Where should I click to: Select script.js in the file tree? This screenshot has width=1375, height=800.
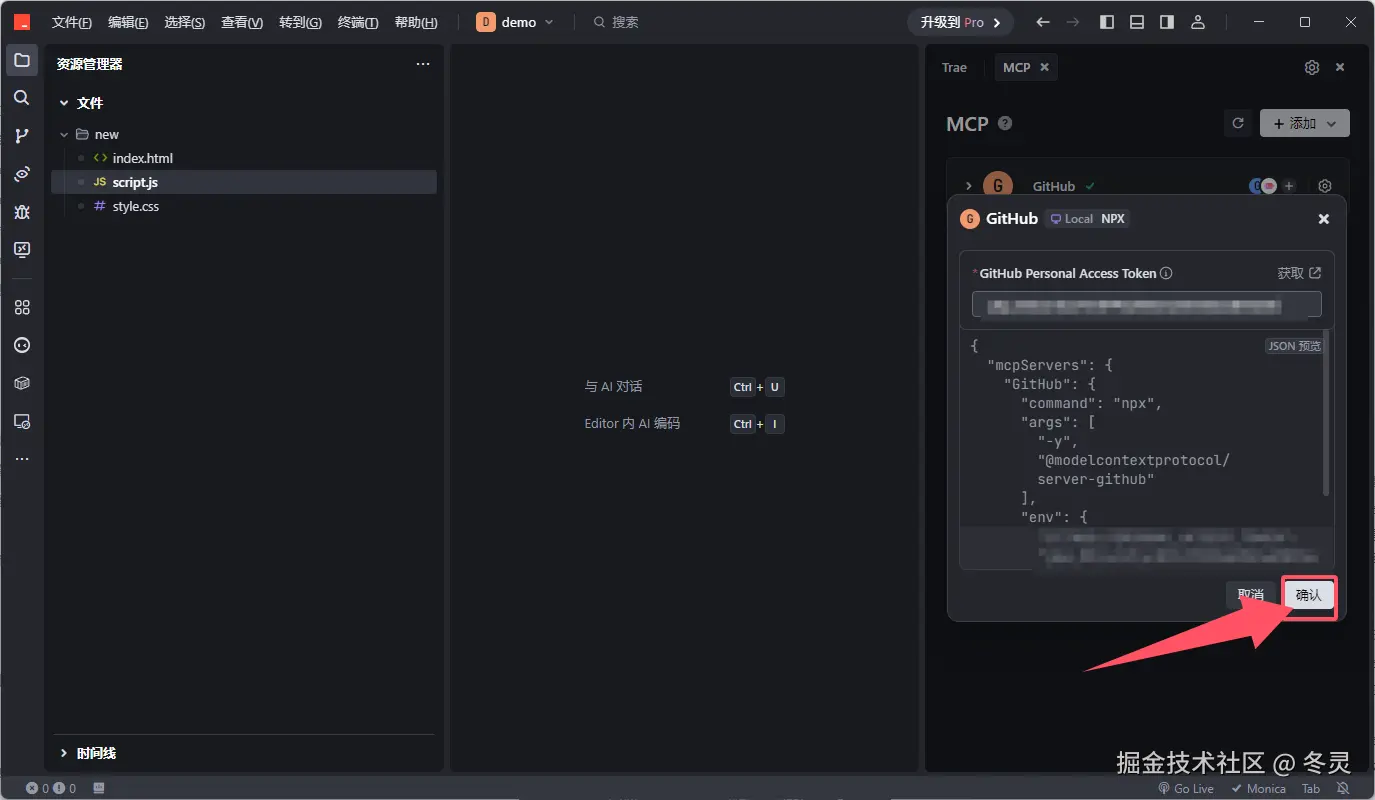[x=244, y=182]
